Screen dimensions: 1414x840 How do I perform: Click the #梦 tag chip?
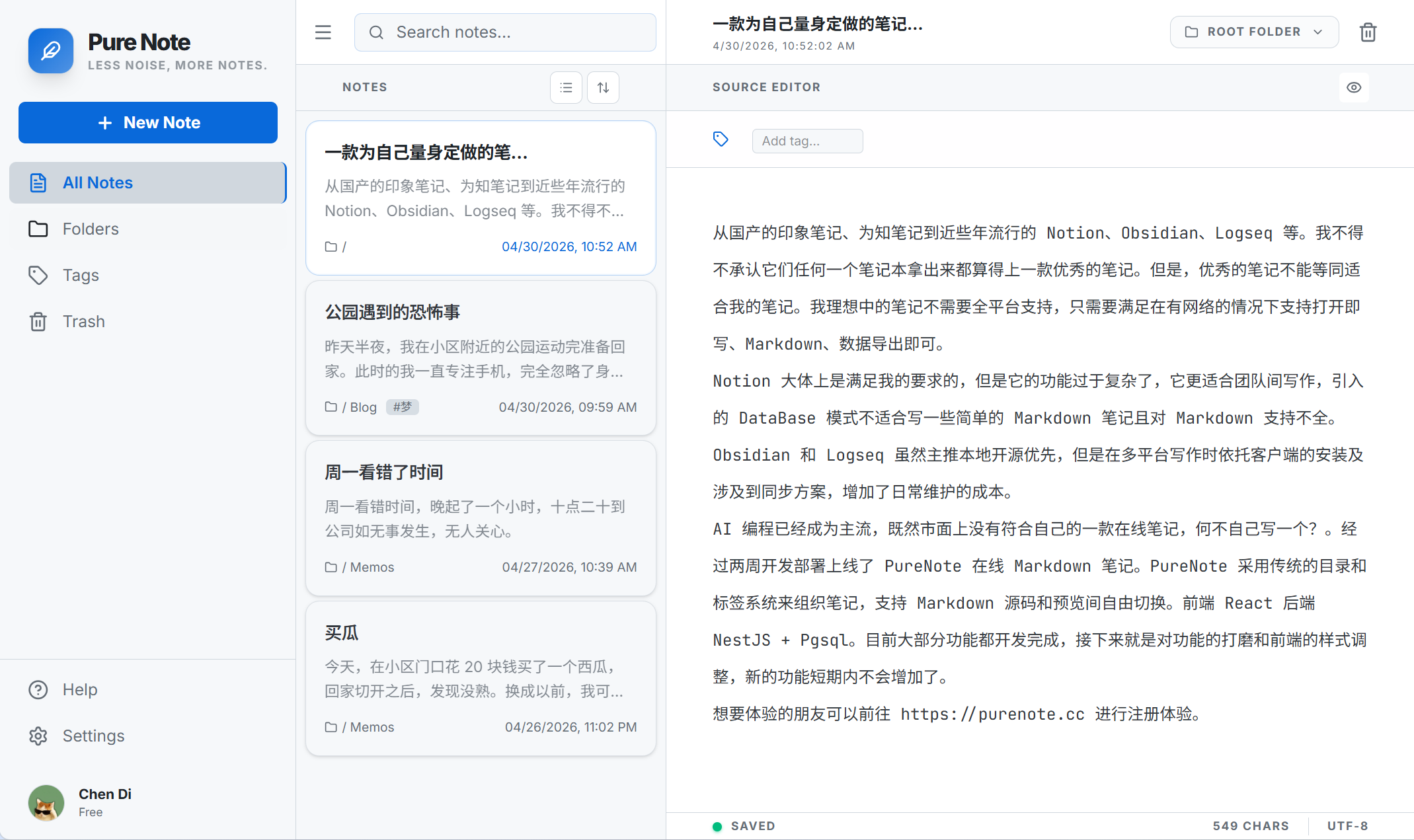403,407
